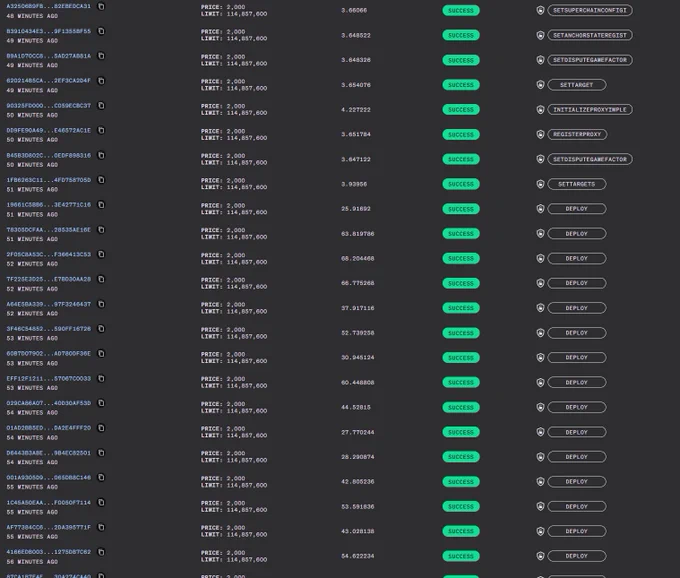This screenshot has width=680, height=578.
Task: Copy hash of the REGISTERPROXY transaction
Action: click(x=101, y=130)
